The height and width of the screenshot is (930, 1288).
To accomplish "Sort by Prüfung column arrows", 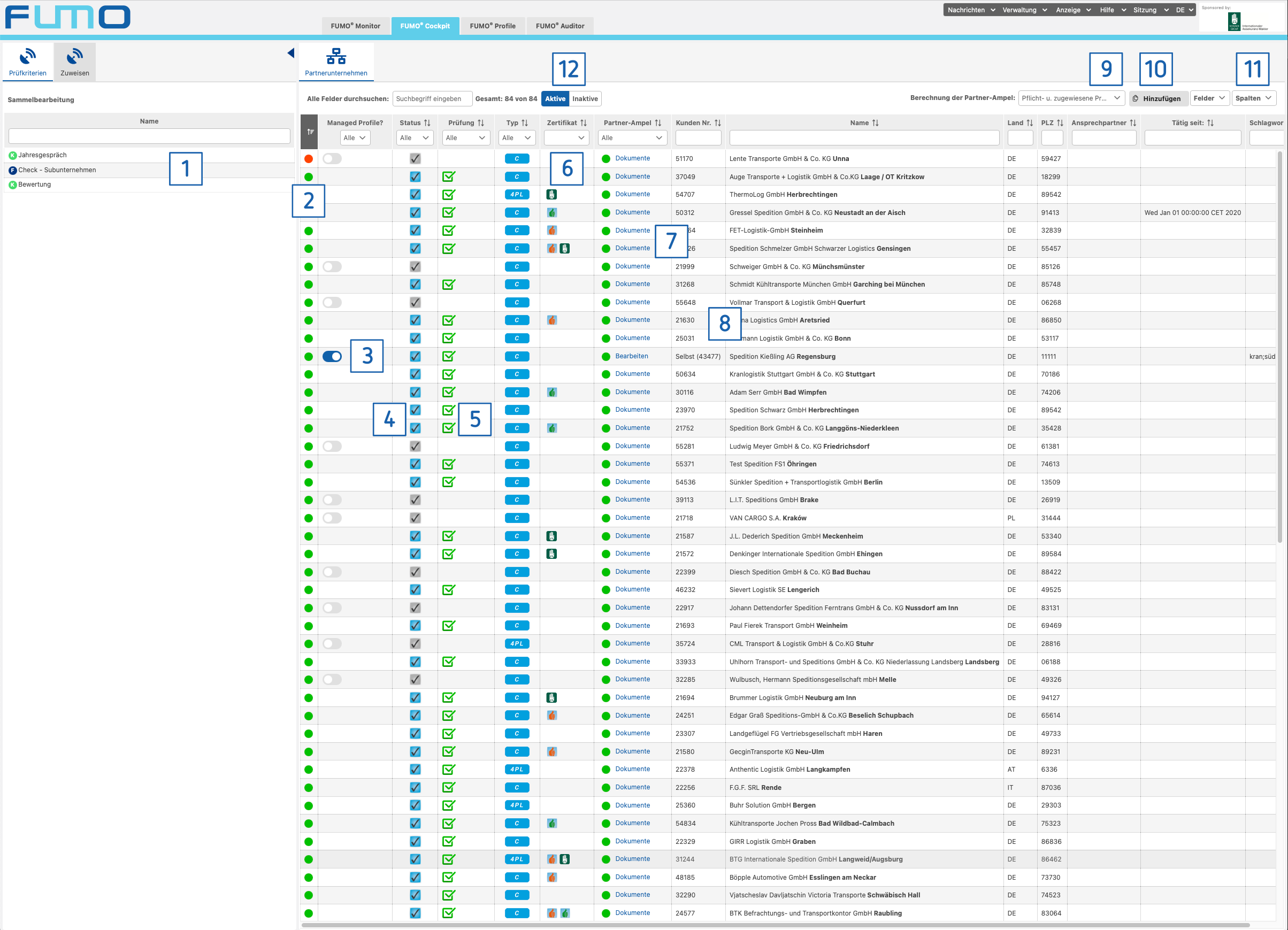I will coord(480,122).
